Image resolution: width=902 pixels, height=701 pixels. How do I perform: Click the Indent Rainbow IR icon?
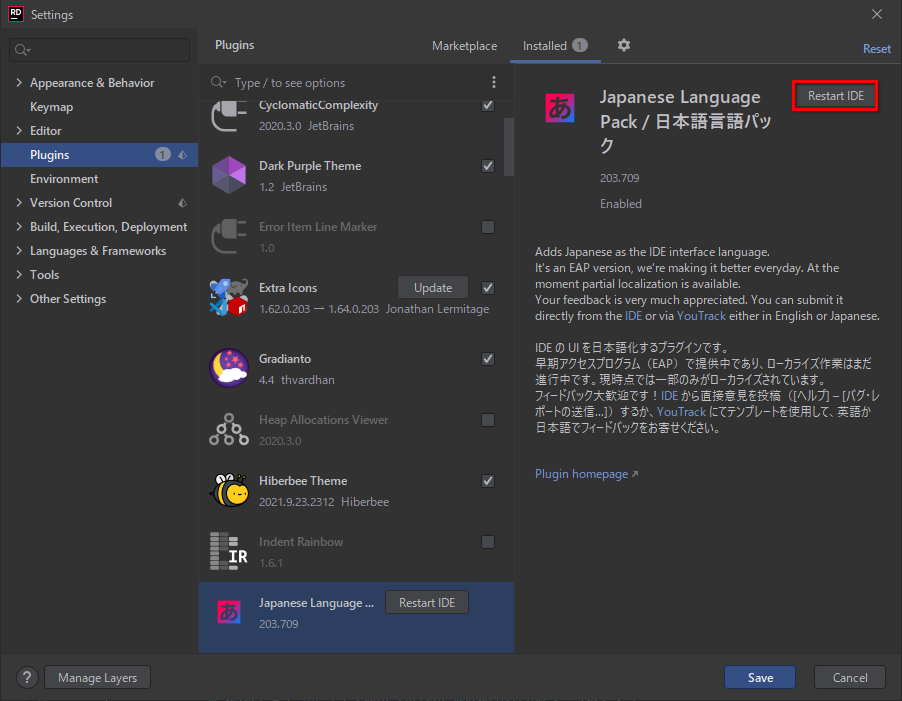(x=229, y=551)
